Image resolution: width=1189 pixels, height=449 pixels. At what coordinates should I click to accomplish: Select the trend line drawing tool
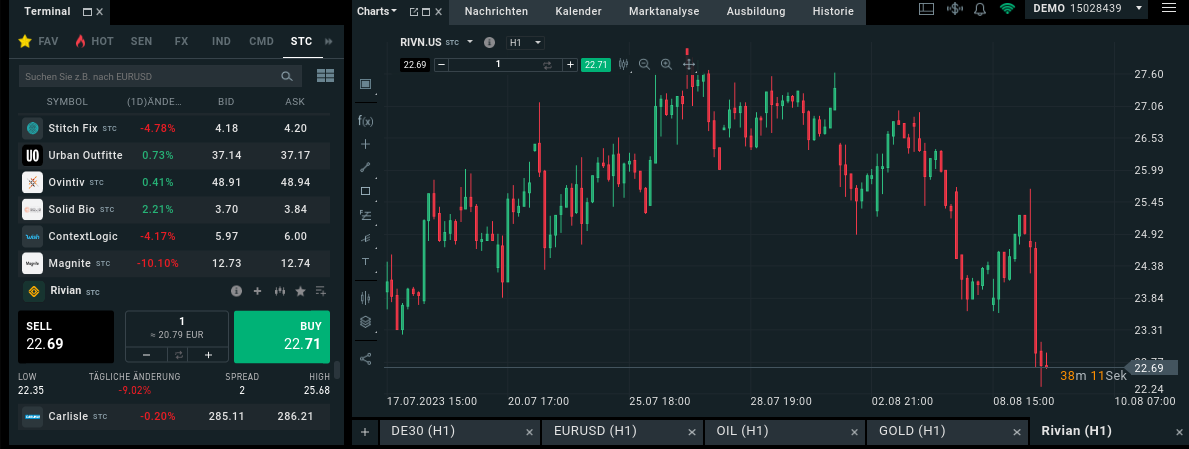click(365, 168)
